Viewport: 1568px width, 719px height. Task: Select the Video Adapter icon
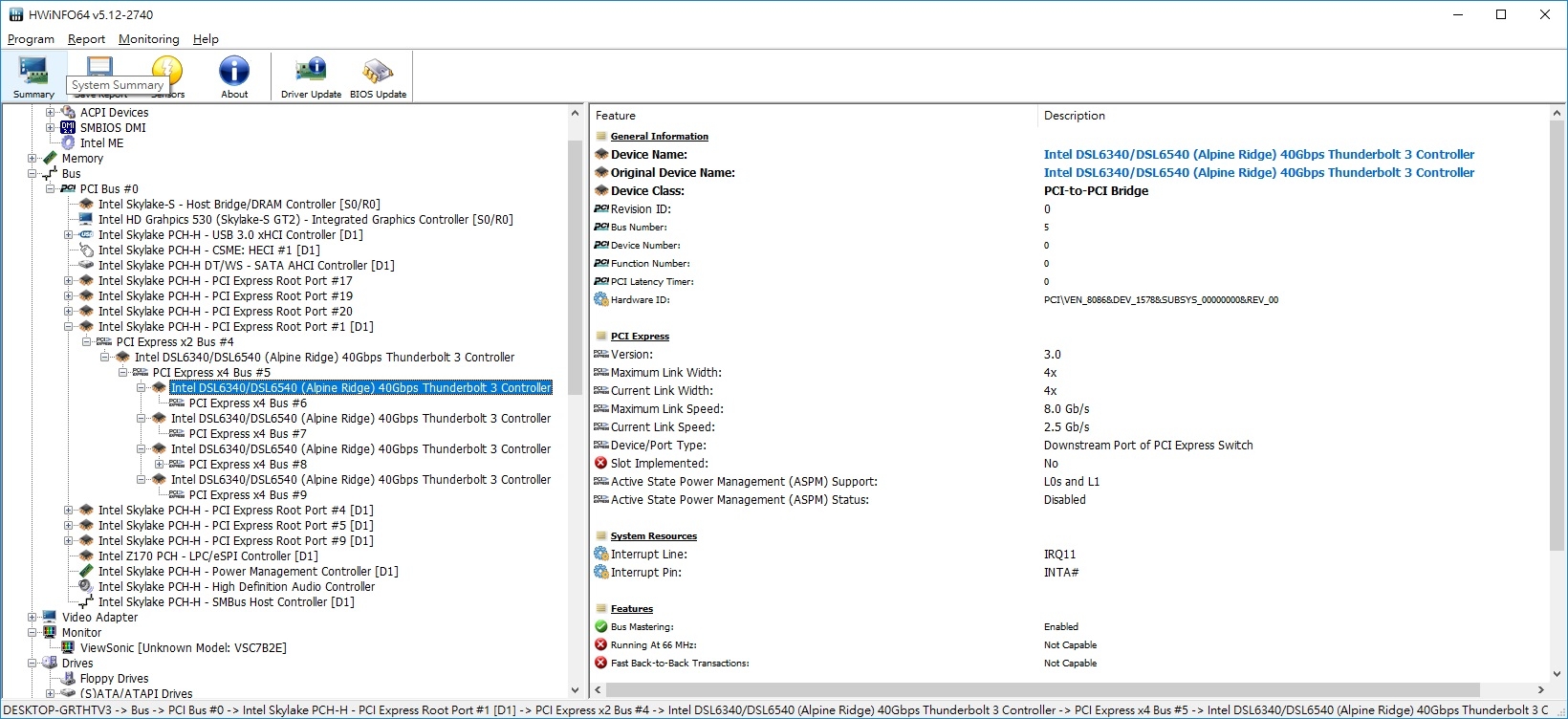click(50, 618)
